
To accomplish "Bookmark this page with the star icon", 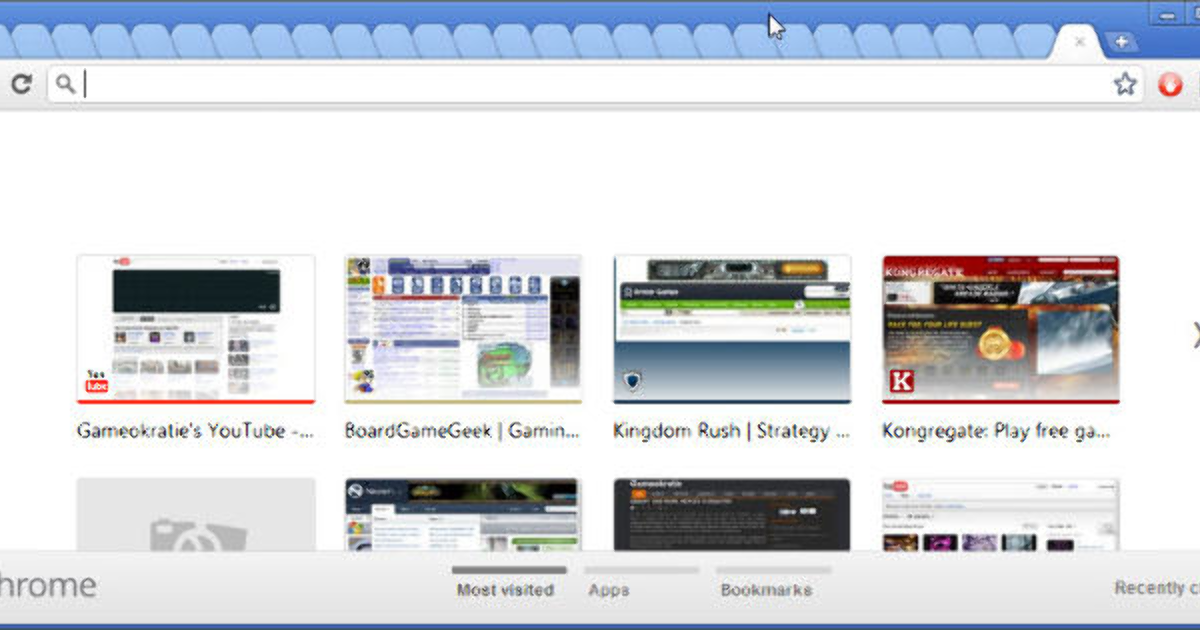I will pos(1125,84).
